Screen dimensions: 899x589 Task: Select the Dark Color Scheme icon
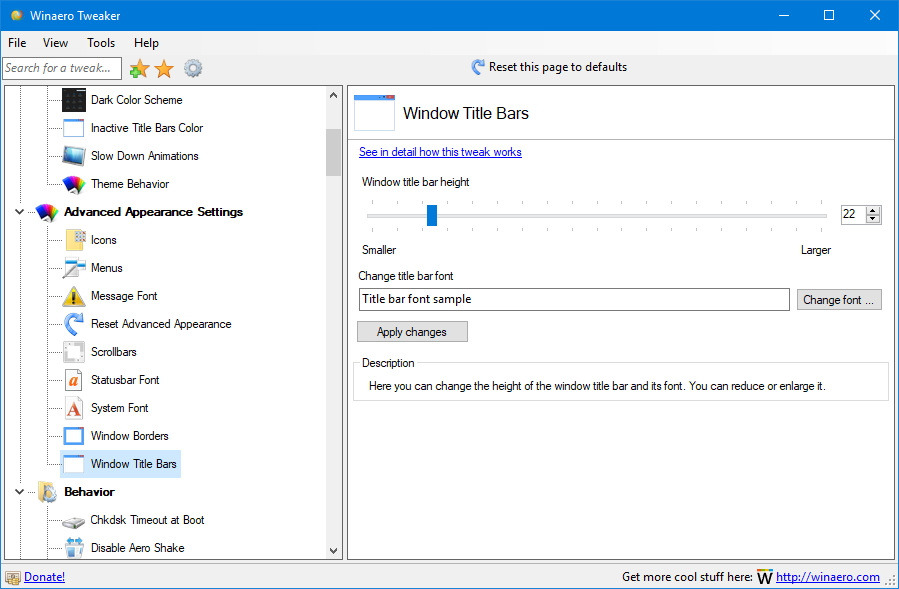click(x=75, y=100)
